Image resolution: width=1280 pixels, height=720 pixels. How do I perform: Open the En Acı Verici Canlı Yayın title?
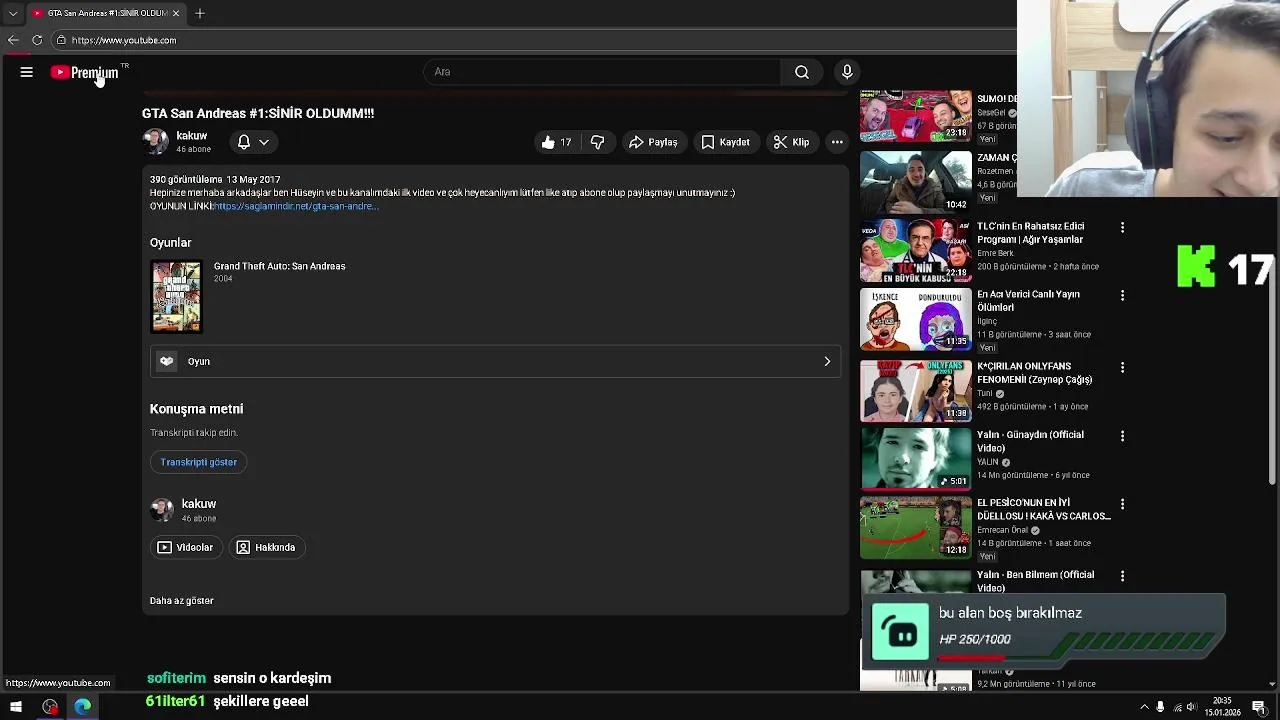1028,301
